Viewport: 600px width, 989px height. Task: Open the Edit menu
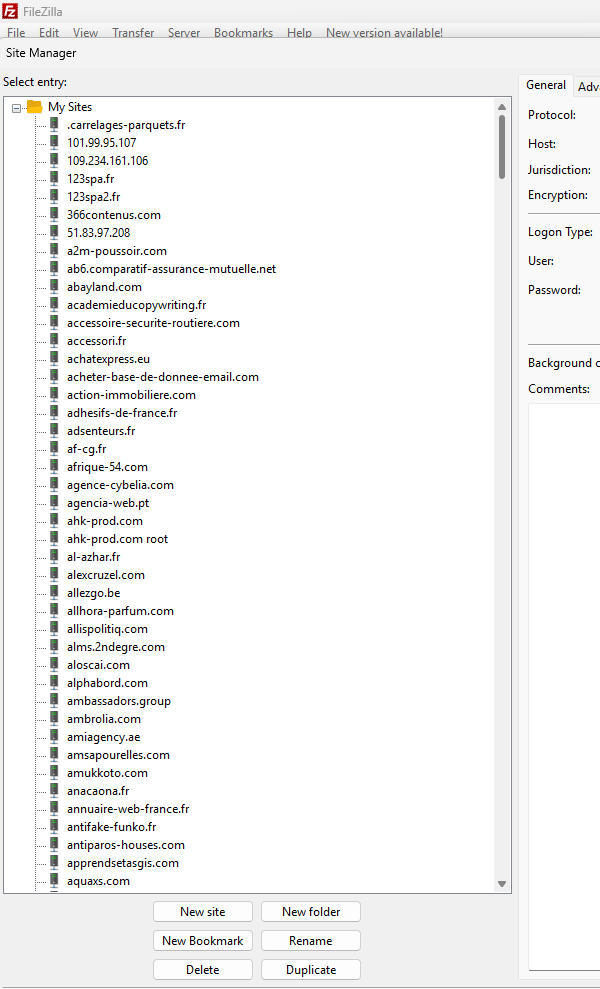coord(49,33)
